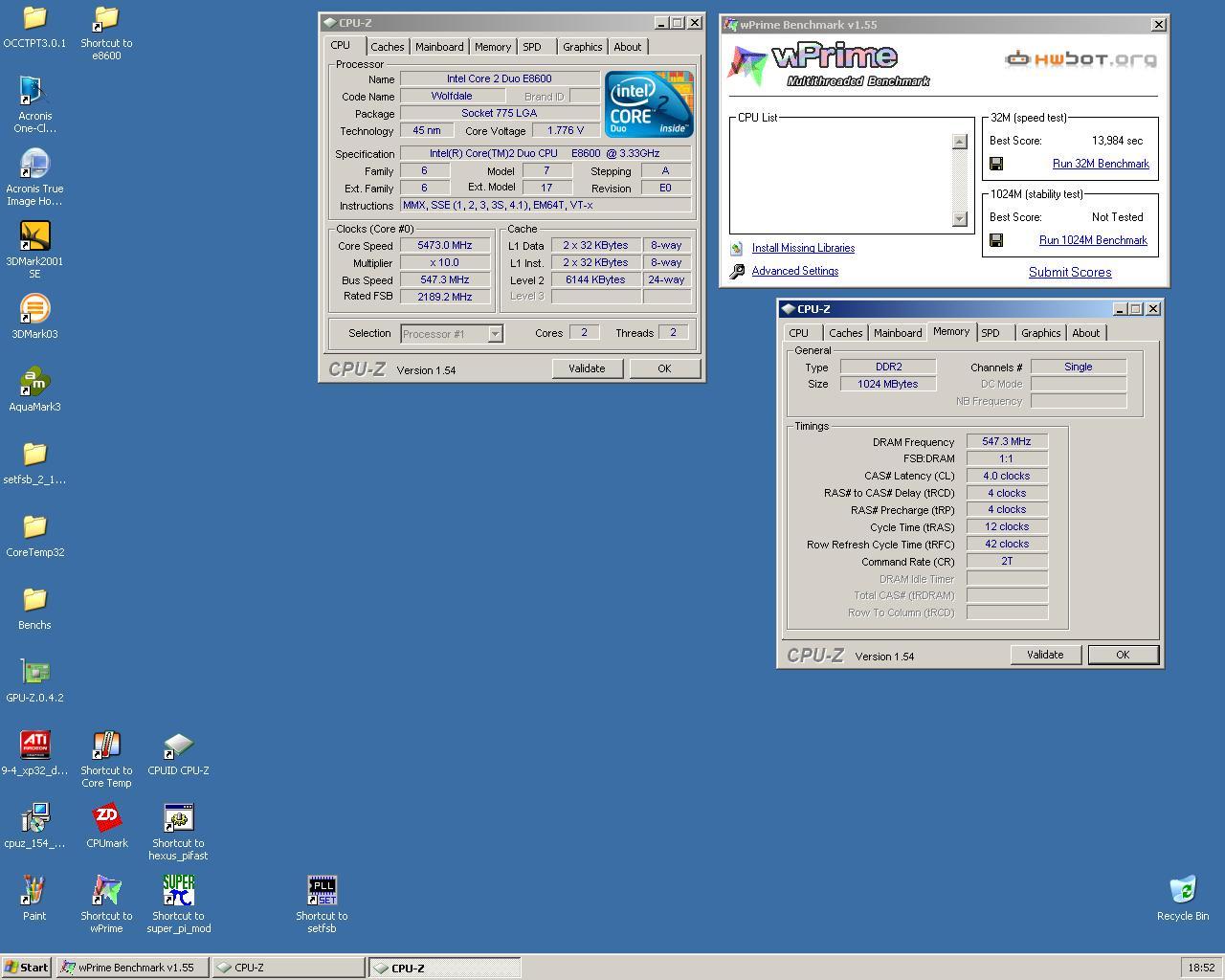Click the 32M Best Score 13,984 sec
The height and width of the screenshot is (980, 1225).
(1117, 141)
